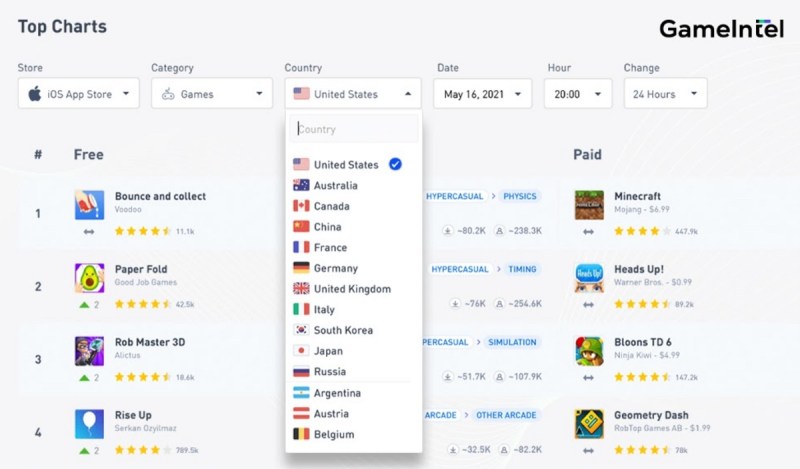Select Belgium in the country list
The width and height of the screenshot is (800, 469).
click(354, 434)
